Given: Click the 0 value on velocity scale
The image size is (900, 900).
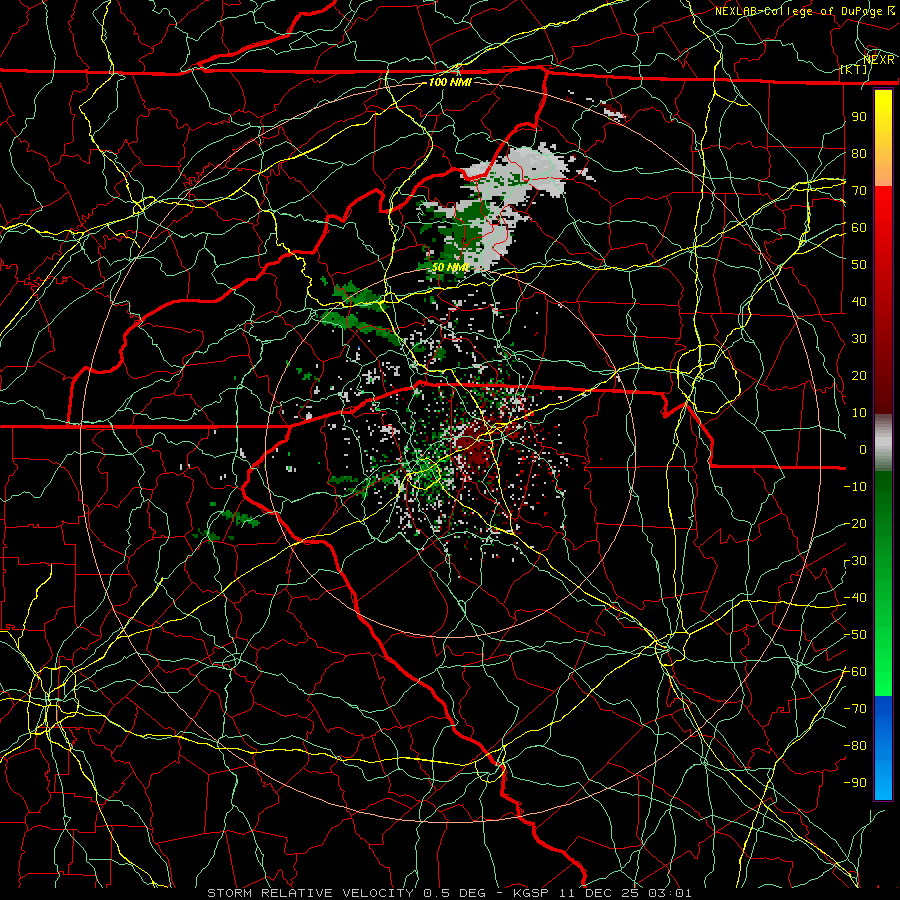Looking at the screenshot, I should coord(863,449).
